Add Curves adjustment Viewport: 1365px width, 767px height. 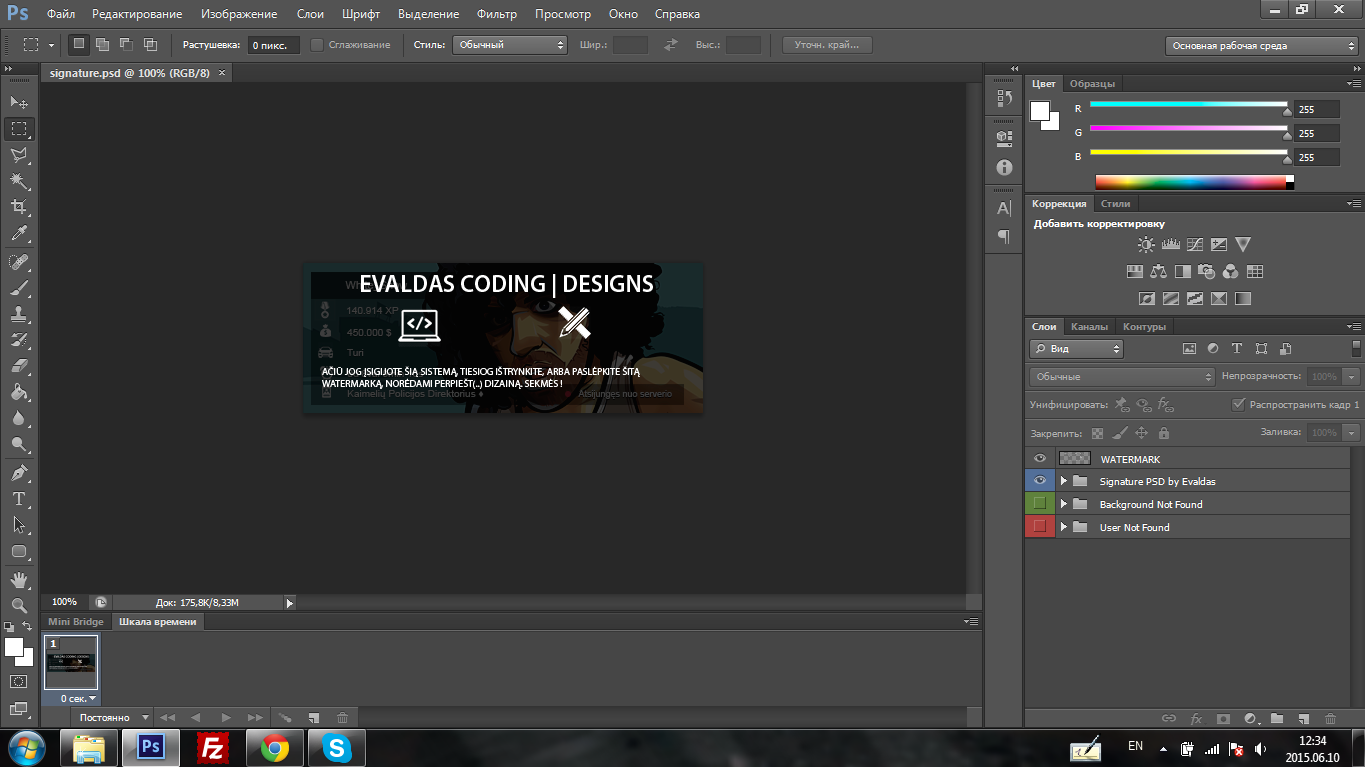(1194, 244)
